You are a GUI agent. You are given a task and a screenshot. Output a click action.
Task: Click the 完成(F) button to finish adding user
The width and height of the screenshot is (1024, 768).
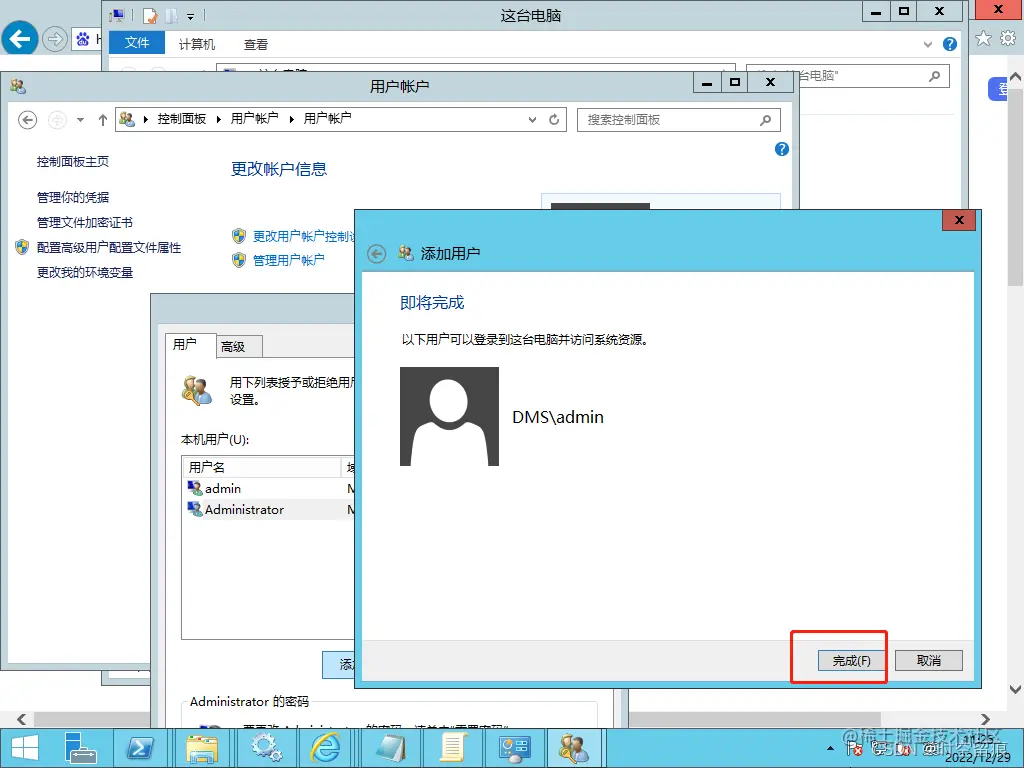tap(851, 659)
